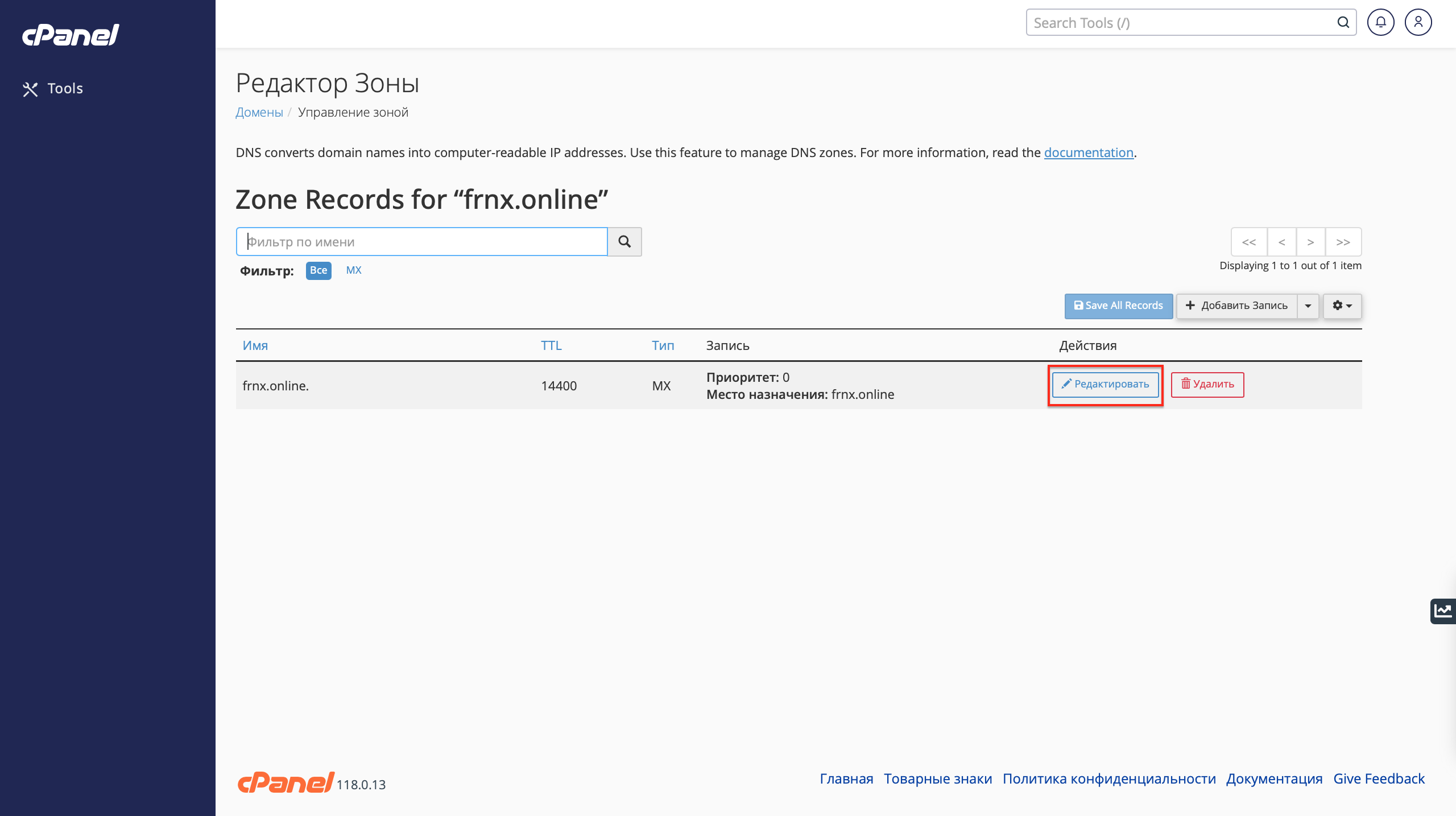Expand the Добавить Запись dropdown arrow
1456x816 pixels.
[1308, 306]
